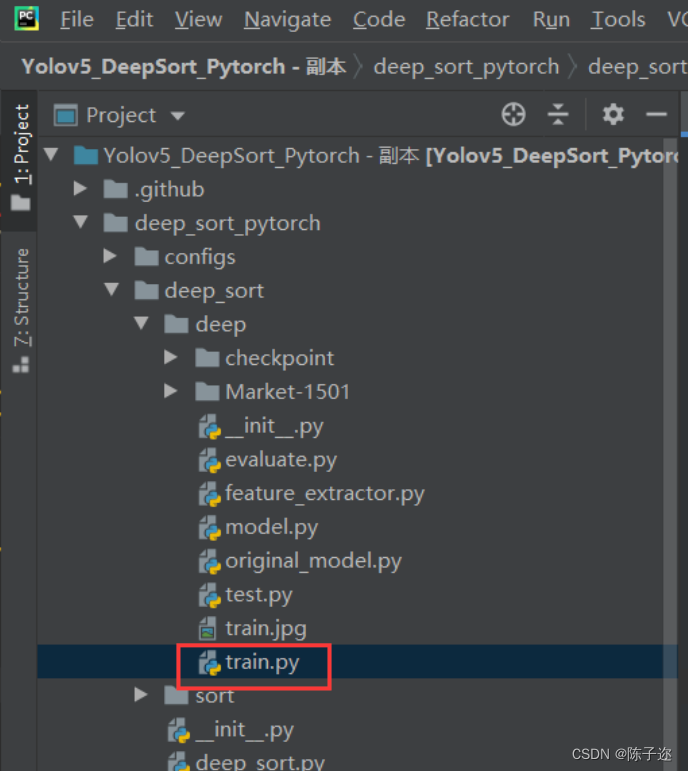The image size is (688, 771).
Task: Select the .github folder icon
Action: [x=116, y=189]
